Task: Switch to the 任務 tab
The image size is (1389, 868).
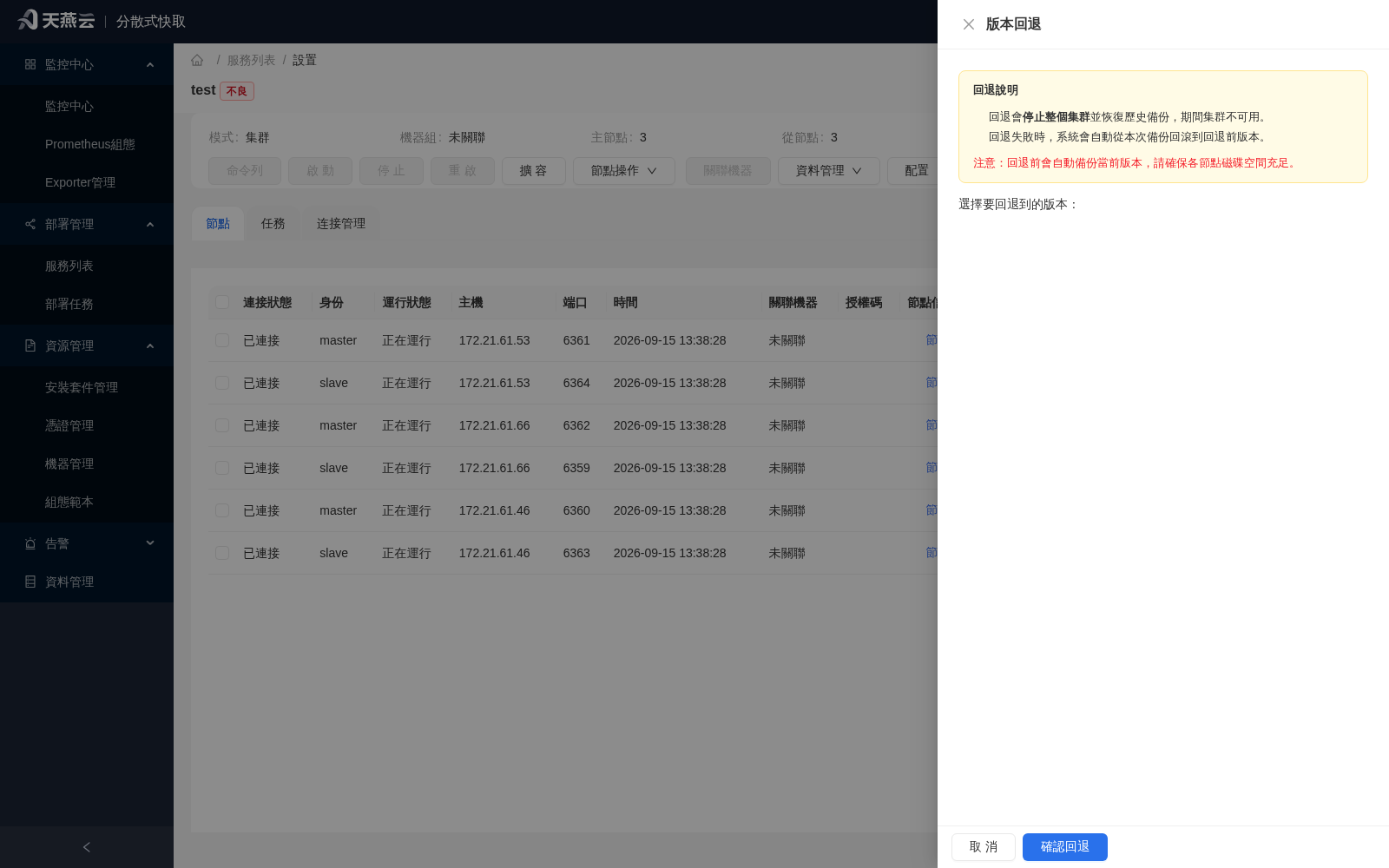Action: [x=273, y=224]
